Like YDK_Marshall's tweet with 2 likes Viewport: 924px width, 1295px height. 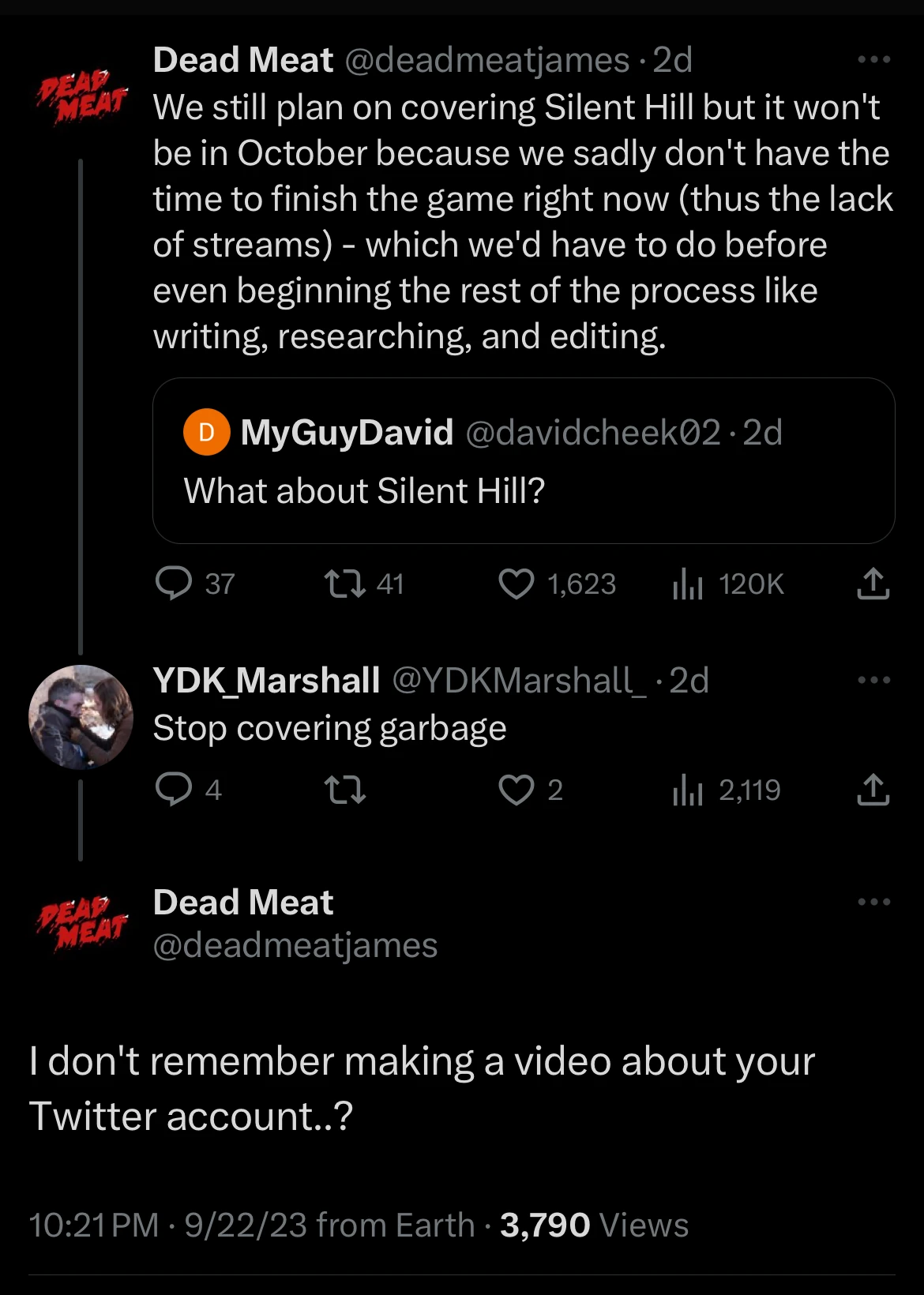pos(516,789)
